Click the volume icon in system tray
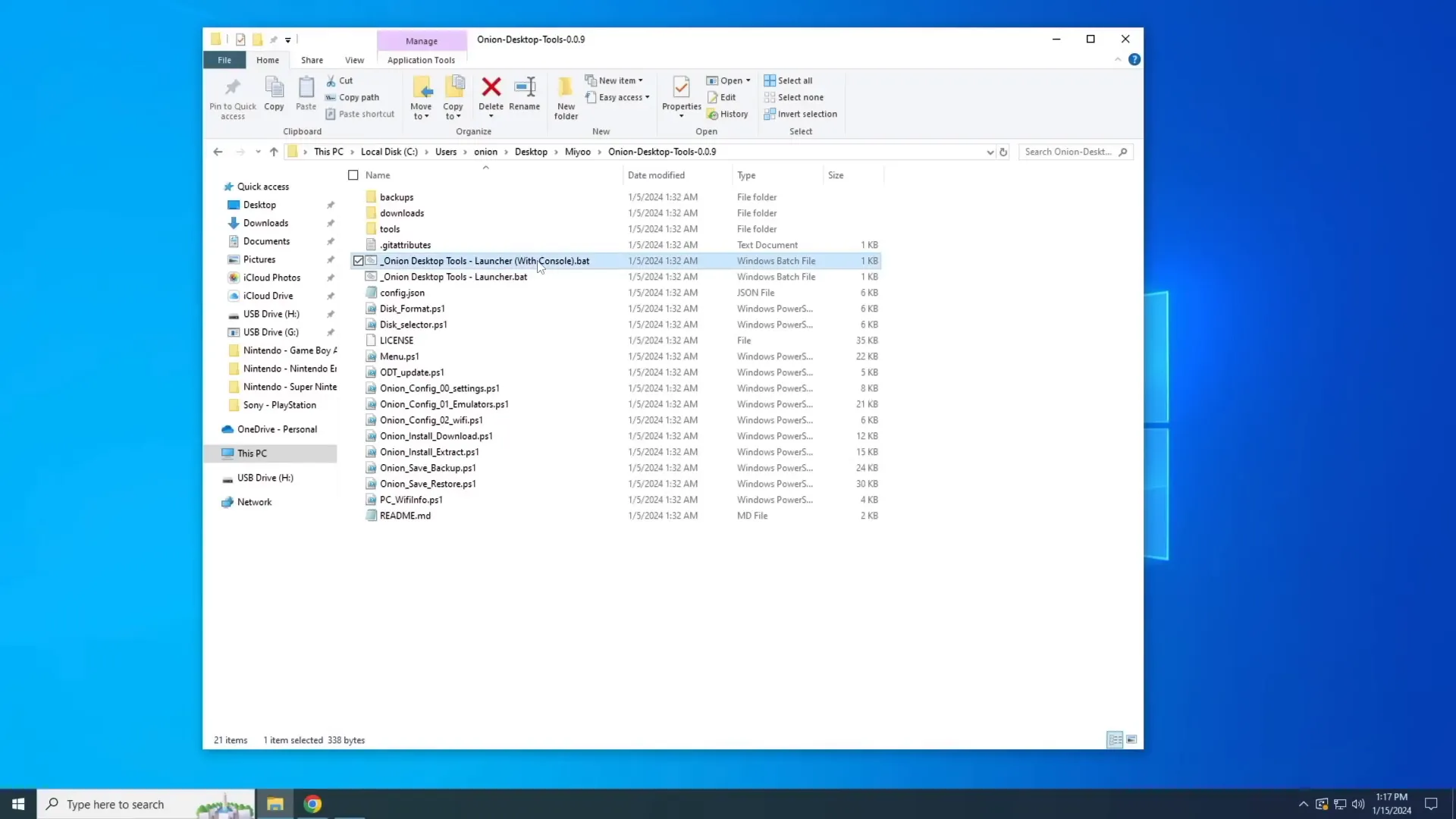The image size is (1456, 819). click(1358, 804)
